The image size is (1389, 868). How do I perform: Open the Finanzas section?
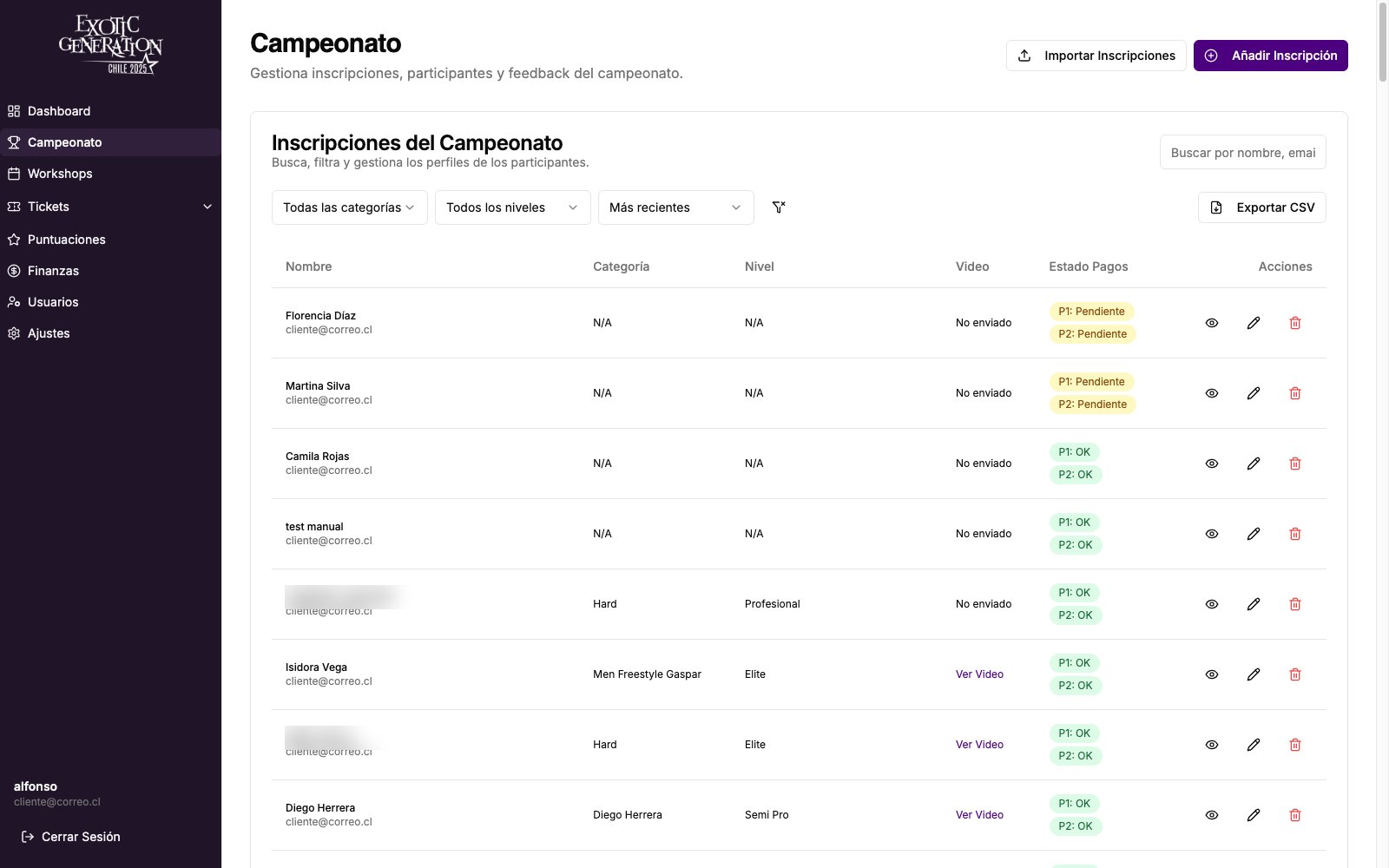pyautogui.click(x=110, y=271)
